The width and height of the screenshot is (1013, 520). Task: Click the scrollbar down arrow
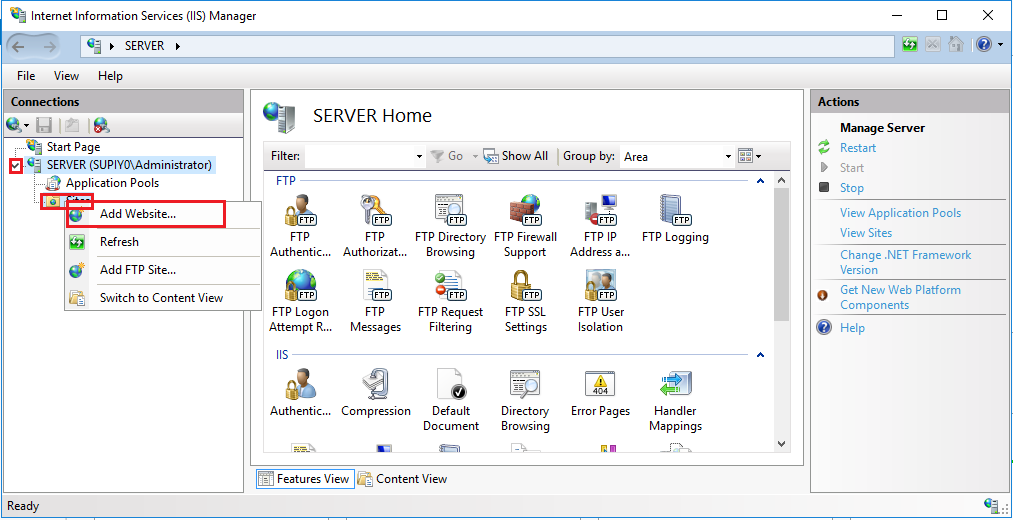pyautogui.click(x=781, y=443)
